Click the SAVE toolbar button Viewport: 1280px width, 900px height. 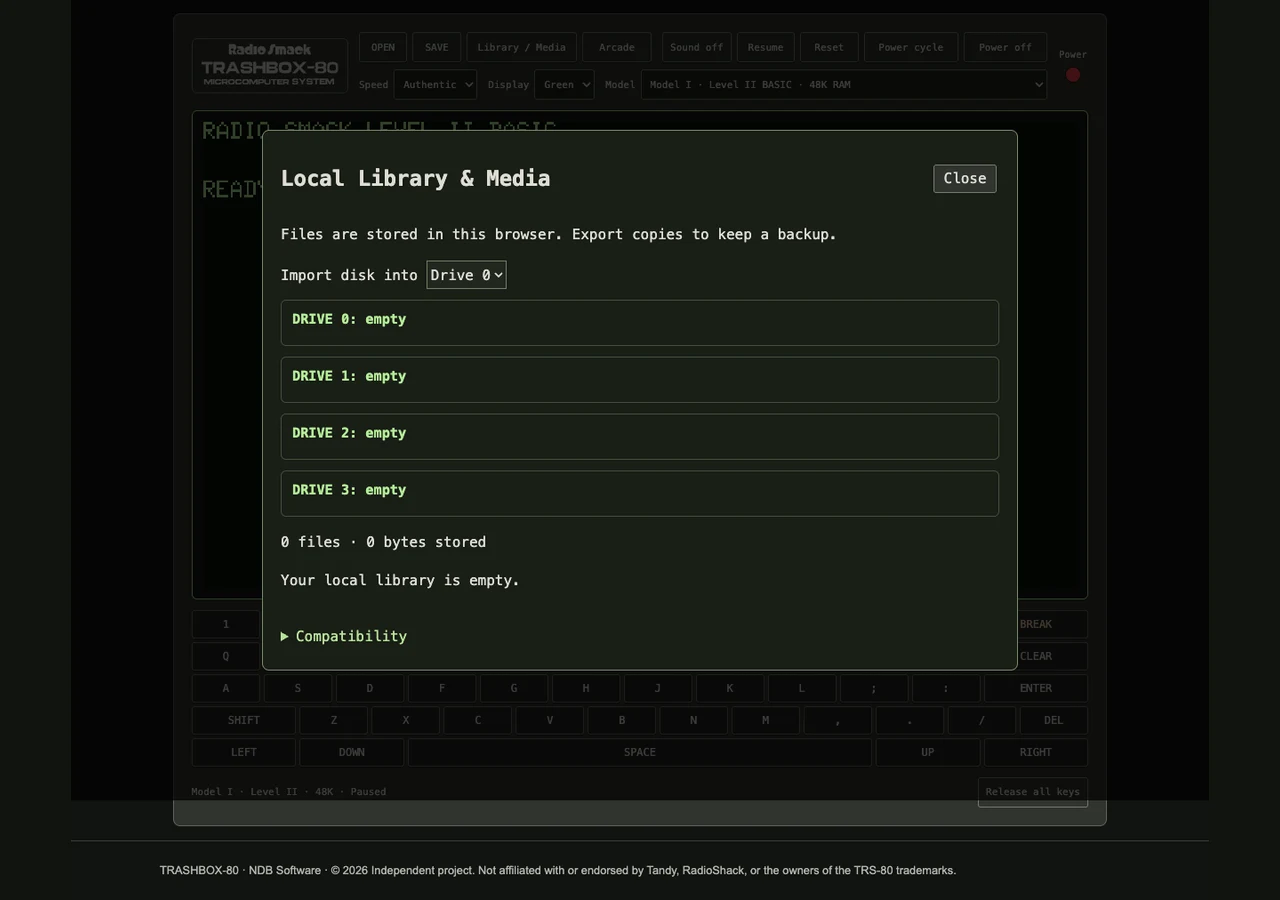coord(437,47)
